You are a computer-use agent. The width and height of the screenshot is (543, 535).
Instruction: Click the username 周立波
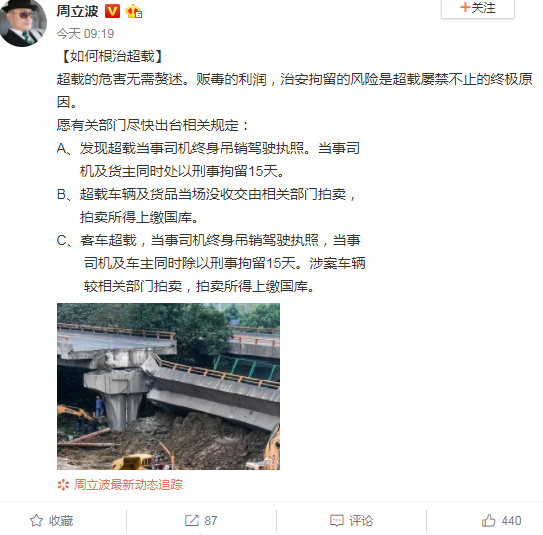tap(78, 11)
